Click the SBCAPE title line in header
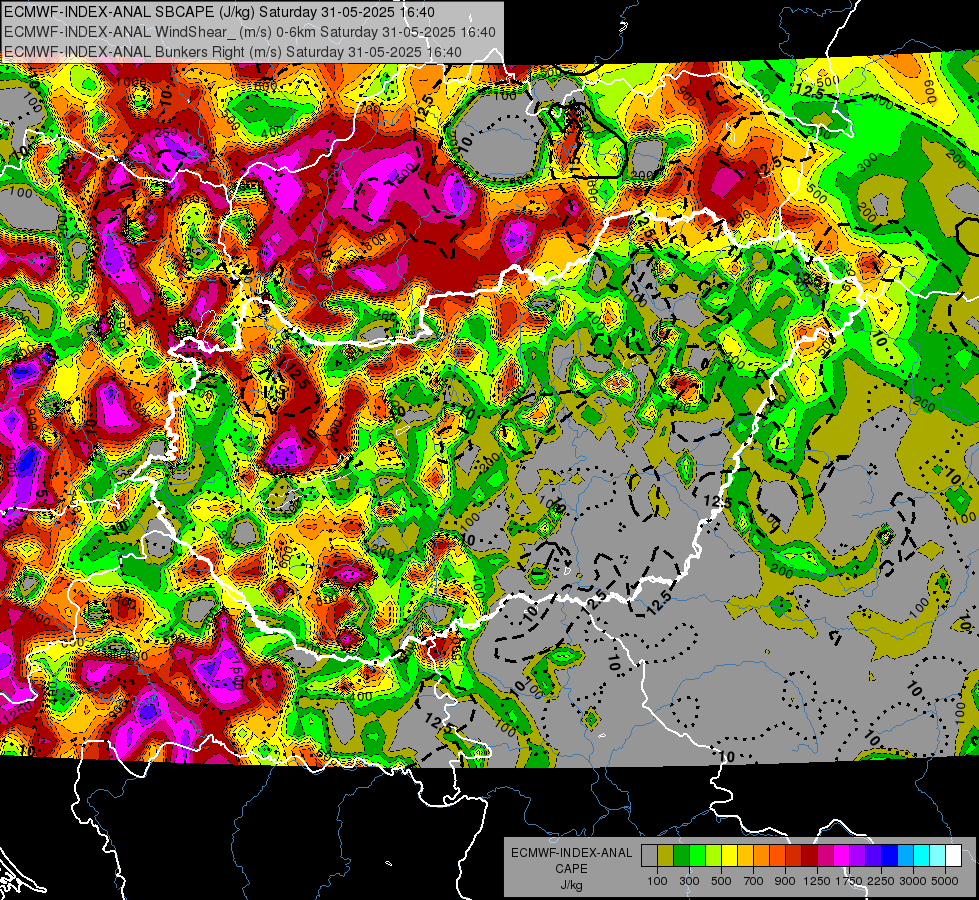This screenshot has width=979, height=900. coord(219,12)
